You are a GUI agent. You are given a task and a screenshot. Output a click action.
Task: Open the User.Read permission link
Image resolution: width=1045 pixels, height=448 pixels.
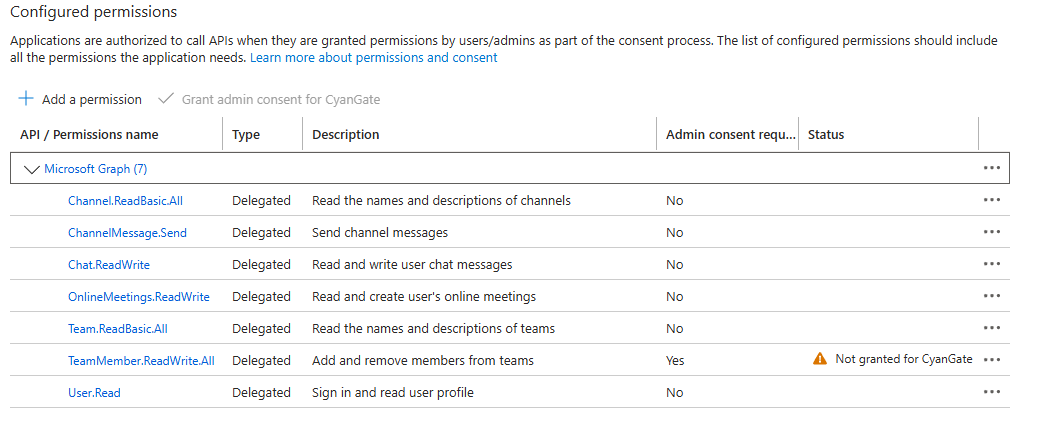click(94, 393)
